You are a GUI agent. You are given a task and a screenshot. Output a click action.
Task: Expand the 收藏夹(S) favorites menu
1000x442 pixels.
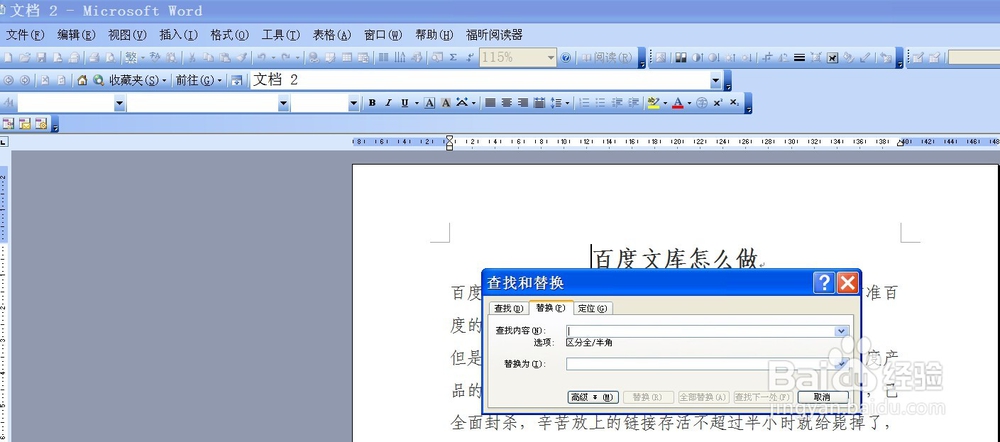138,80
